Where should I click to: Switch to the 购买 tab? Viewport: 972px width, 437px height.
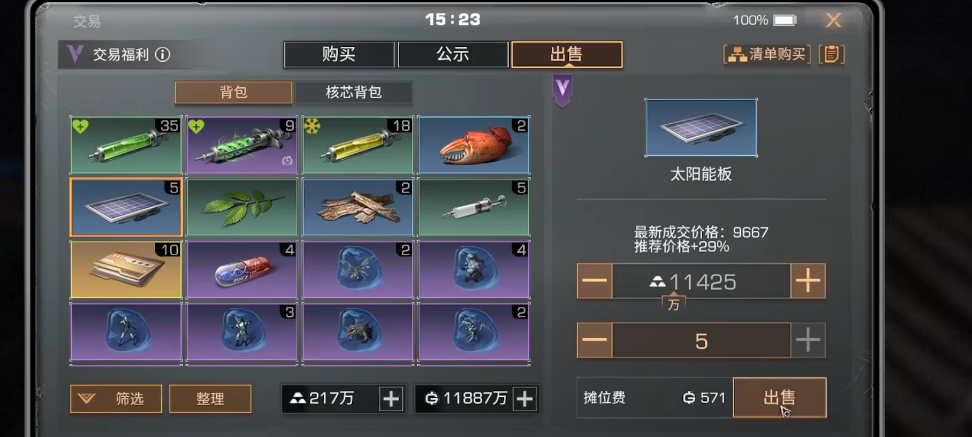point(339,55)
